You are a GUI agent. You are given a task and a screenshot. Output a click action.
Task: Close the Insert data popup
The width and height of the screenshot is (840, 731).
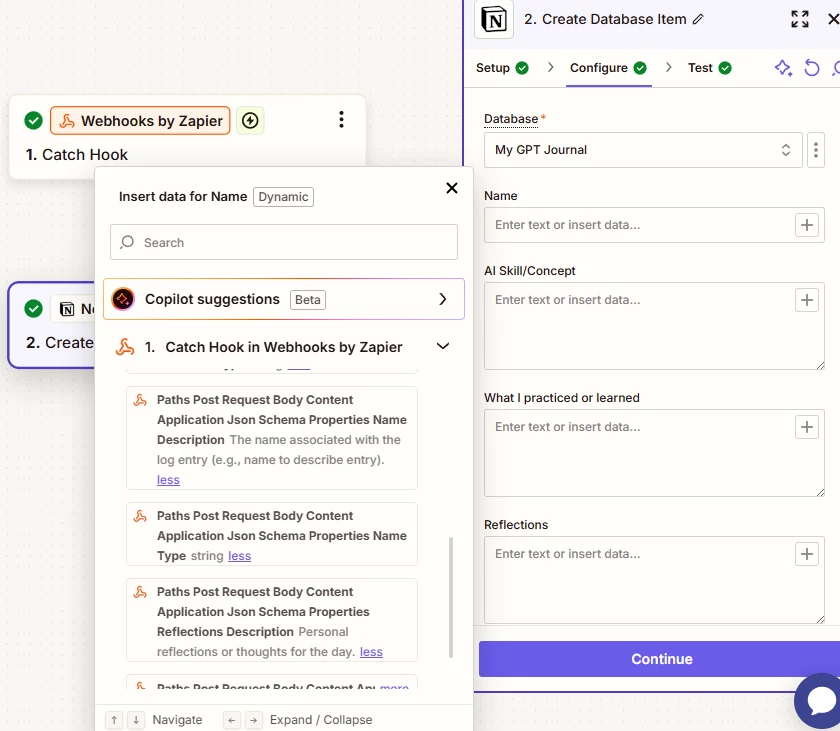click(x=452, y=188)
